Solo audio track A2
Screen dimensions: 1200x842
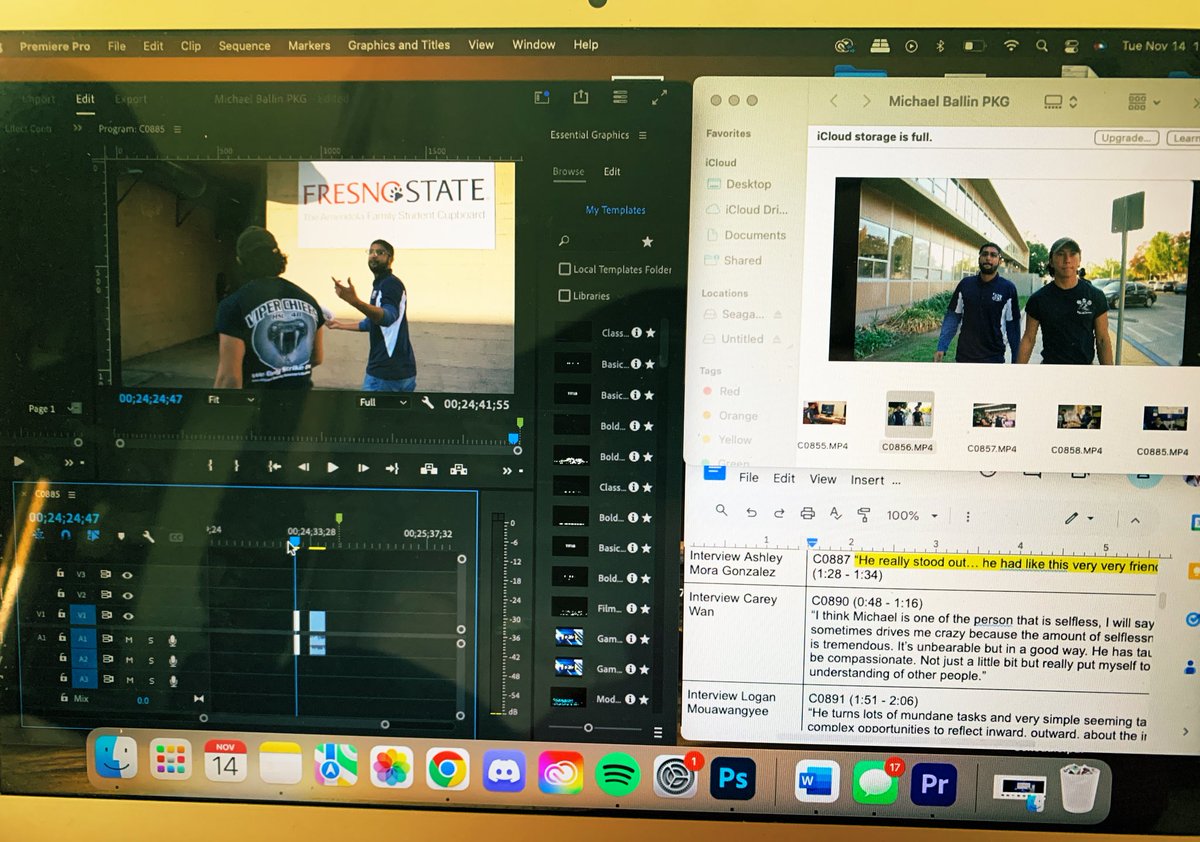coord(151,659)
